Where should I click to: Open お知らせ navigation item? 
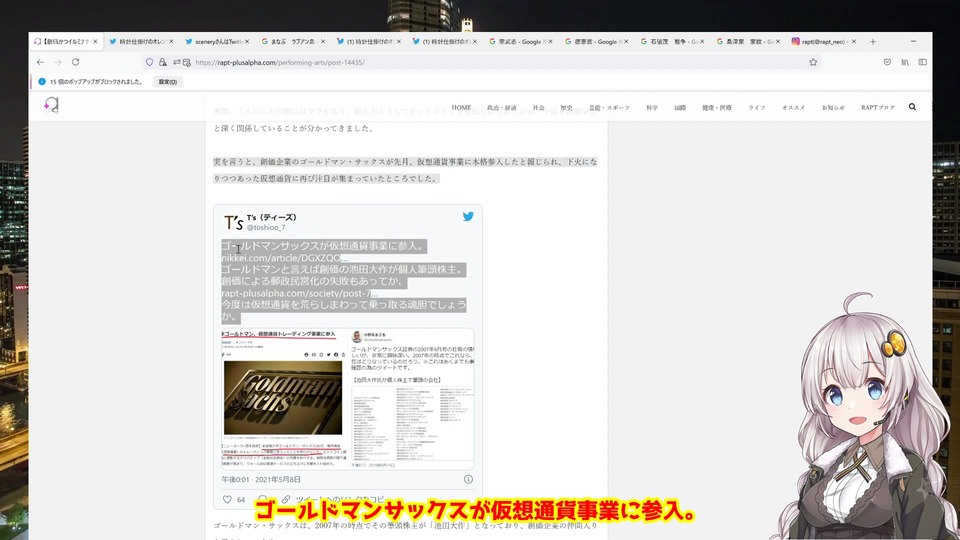[833, 107]
